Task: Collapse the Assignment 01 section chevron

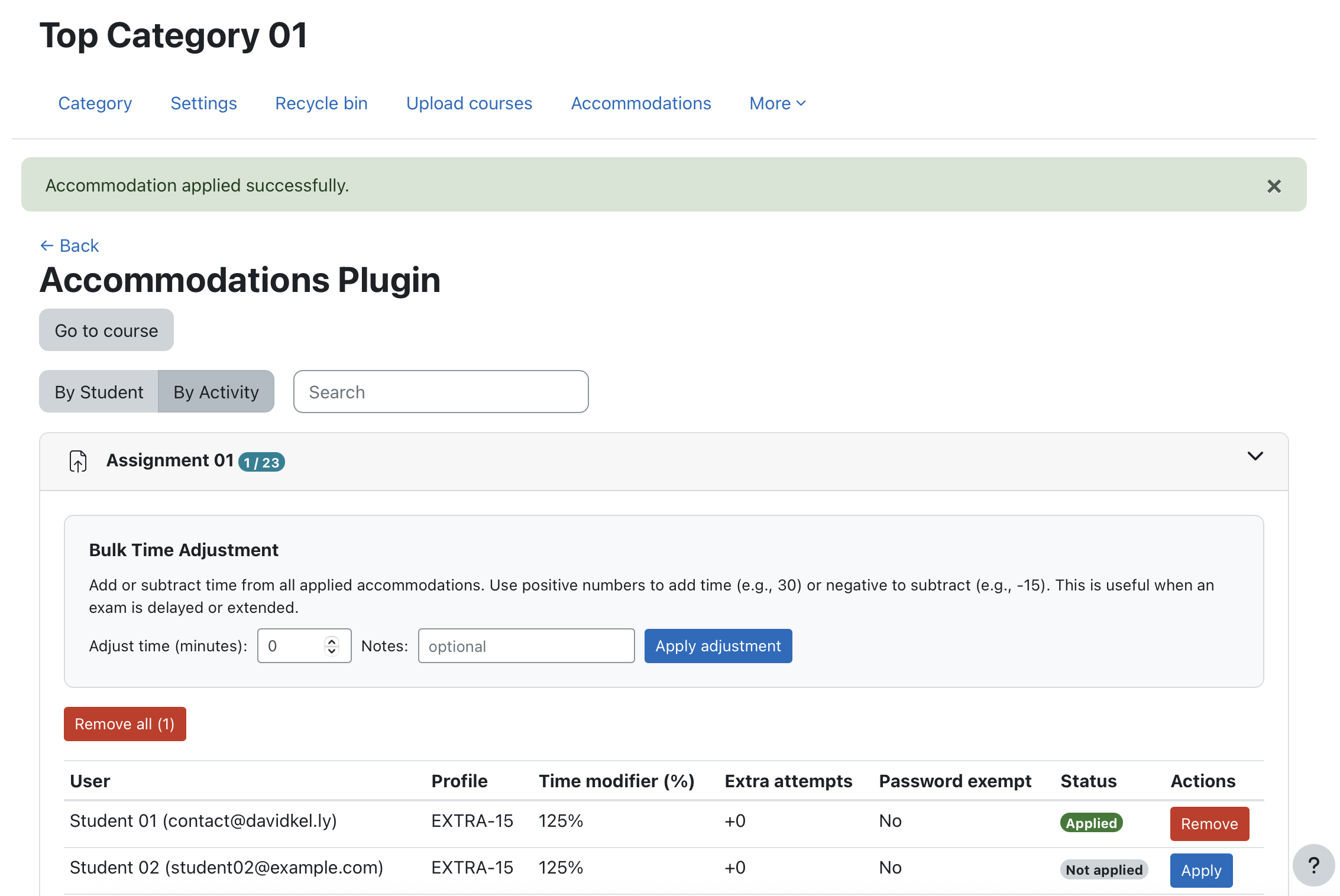Action: click(1255, 456)
